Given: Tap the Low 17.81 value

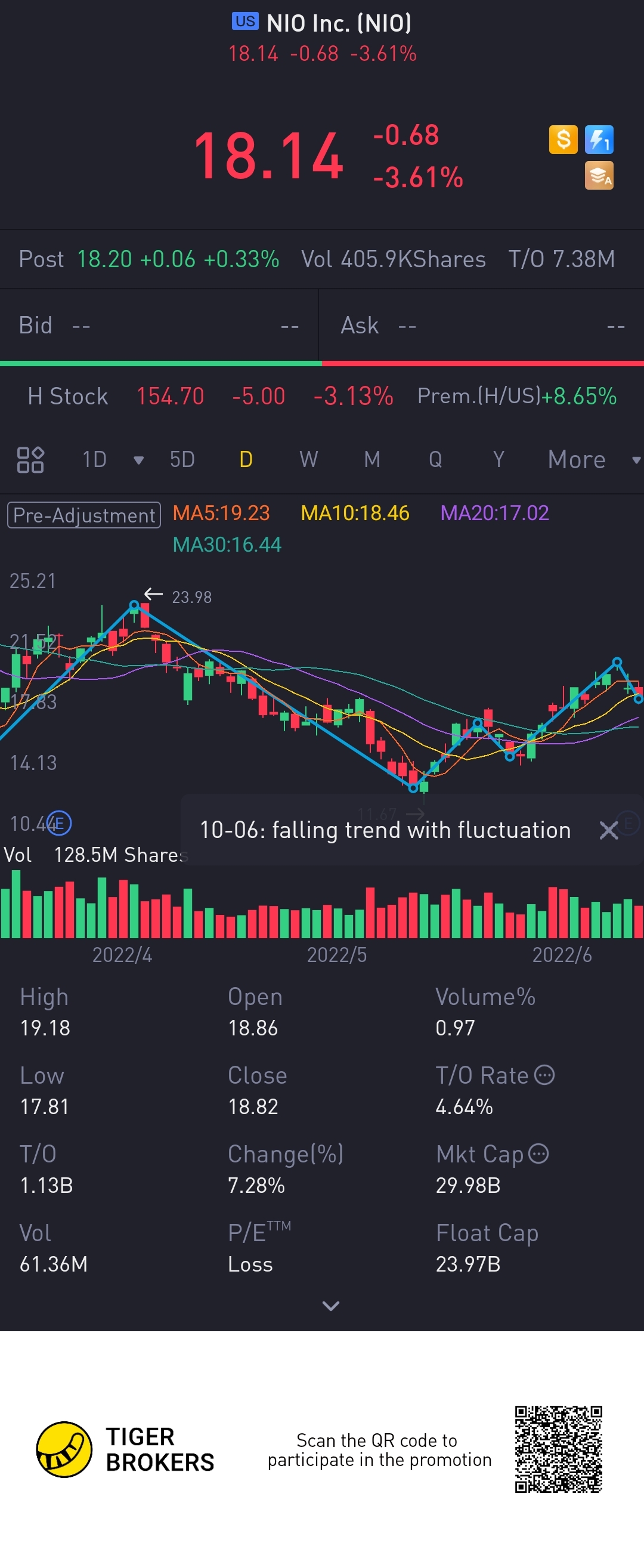Looking at the screenshot, I should coord(45,1106).
